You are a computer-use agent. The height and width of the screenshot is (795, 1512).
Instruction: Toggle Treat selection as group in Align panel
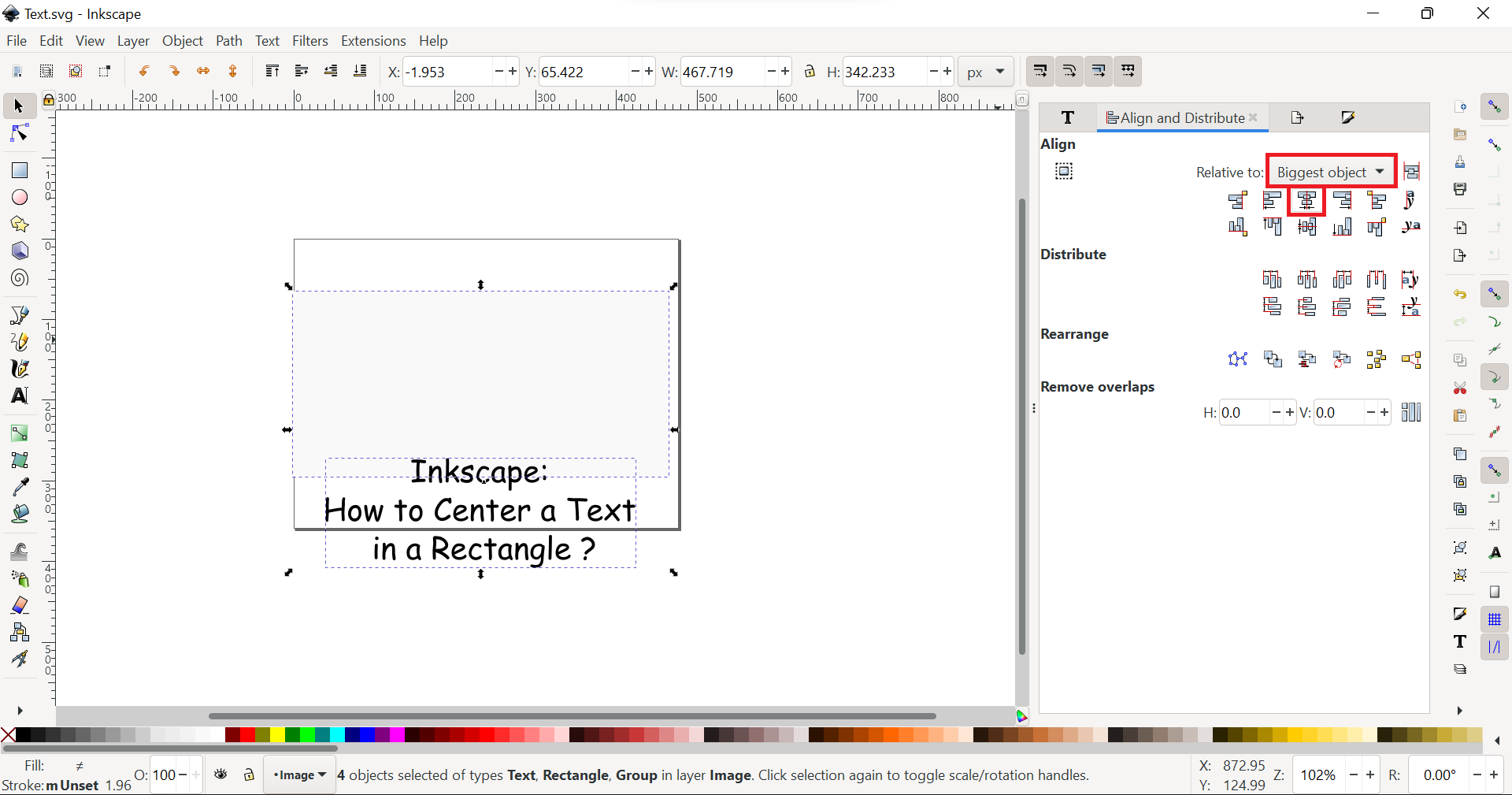coord(1064,172)
